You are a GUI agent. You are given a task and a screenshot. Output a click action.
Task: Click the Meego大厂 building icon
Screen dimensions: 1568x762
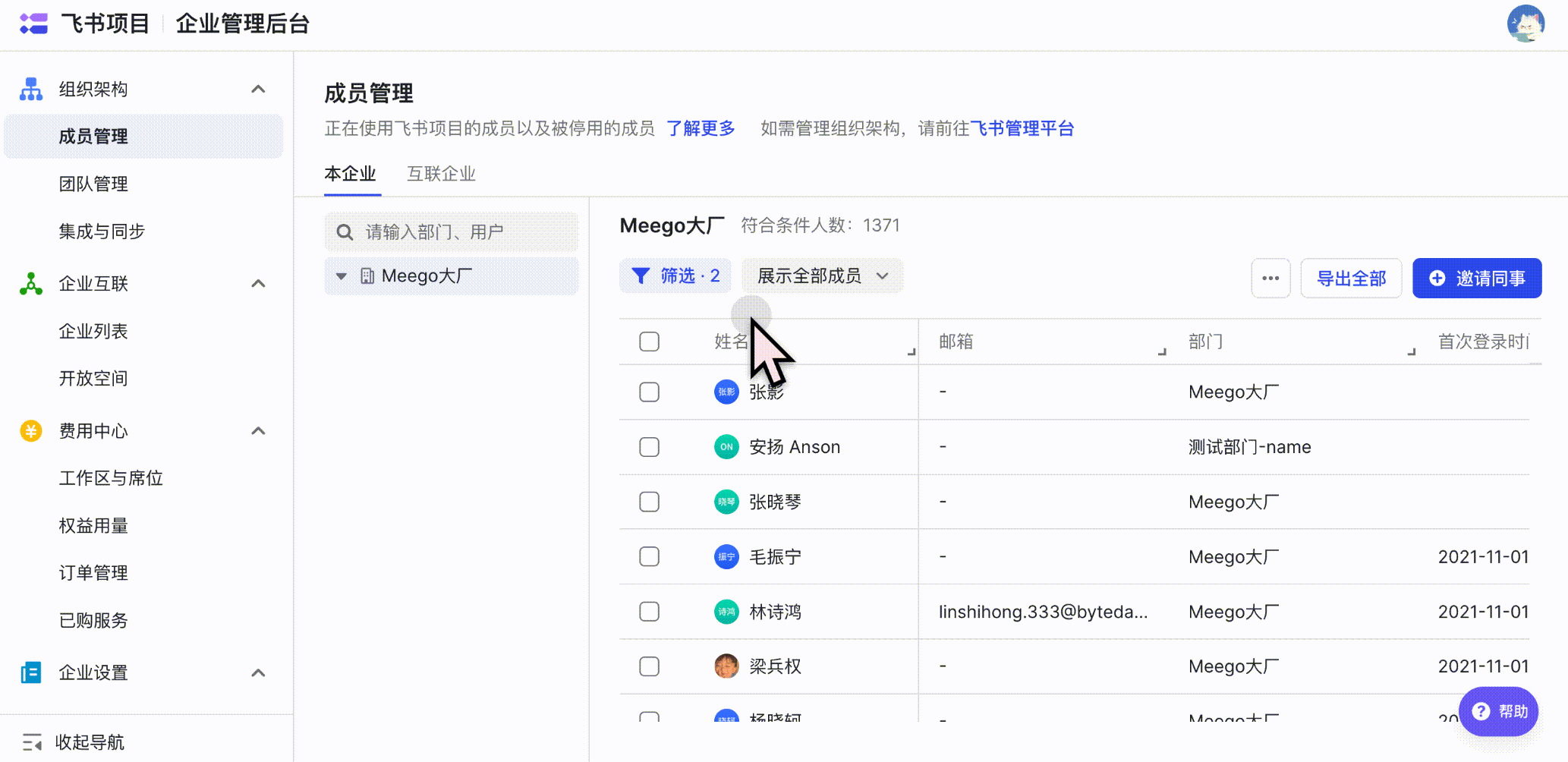(367, 276)
